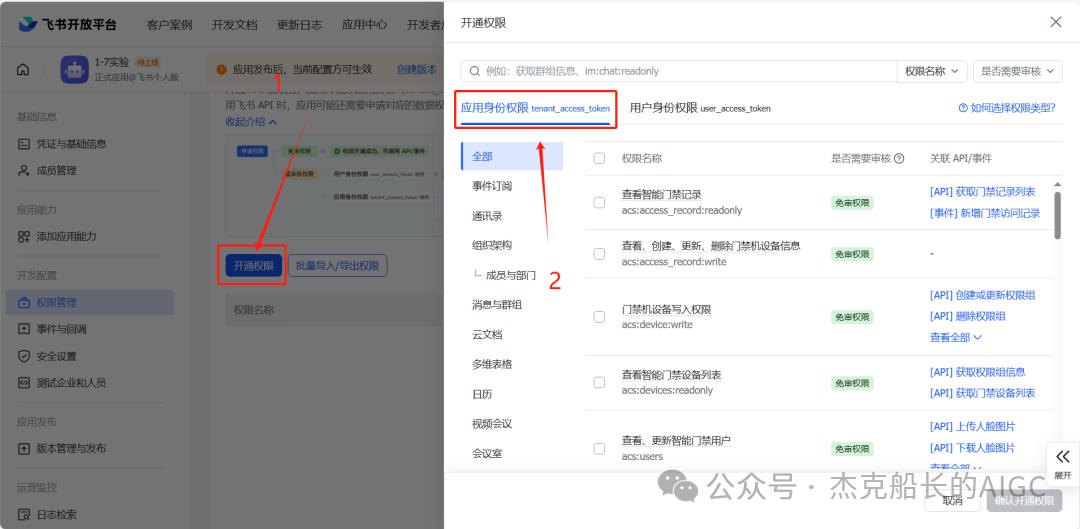Image resolution: width=1080 pixels, height=529 pixels.
Task: Select the 成员与部门 subcategory
Action: 510,275
